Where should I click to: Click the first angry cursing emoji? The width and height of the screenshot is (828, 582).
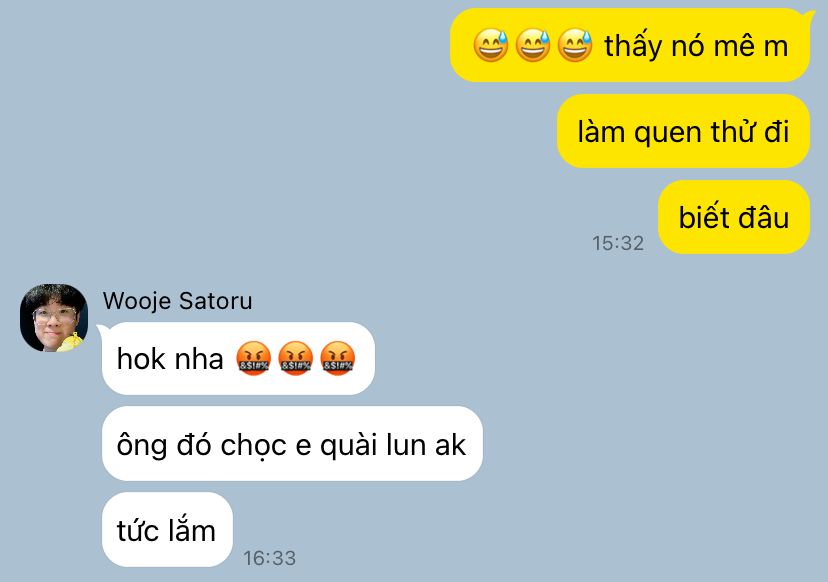coord(253,358)
